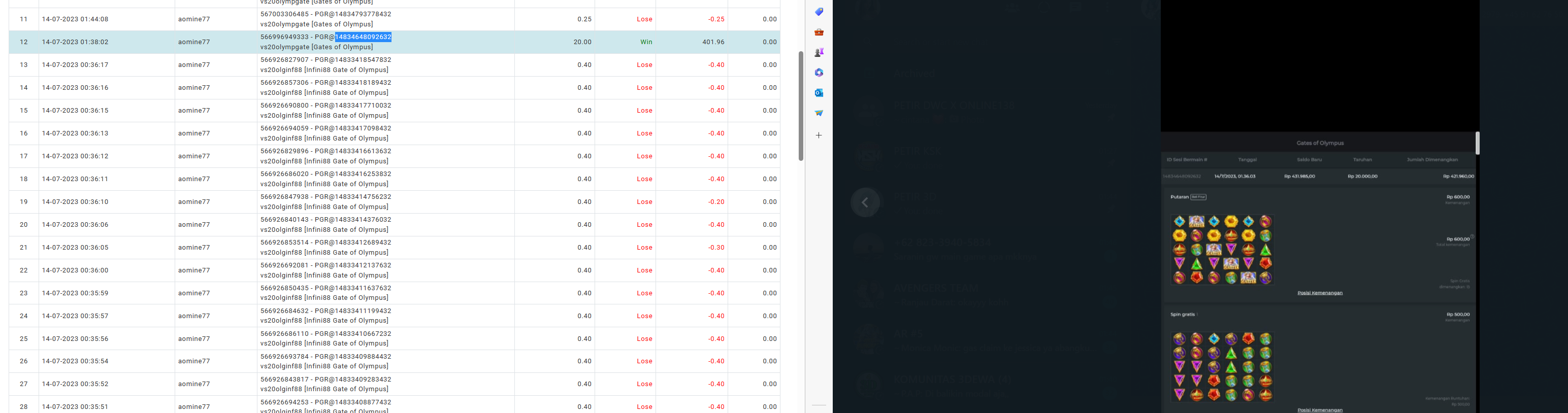Click the Putaran symbol grid thumbnail
This screenshot has height=413, width=1568.
(1222, 250)
